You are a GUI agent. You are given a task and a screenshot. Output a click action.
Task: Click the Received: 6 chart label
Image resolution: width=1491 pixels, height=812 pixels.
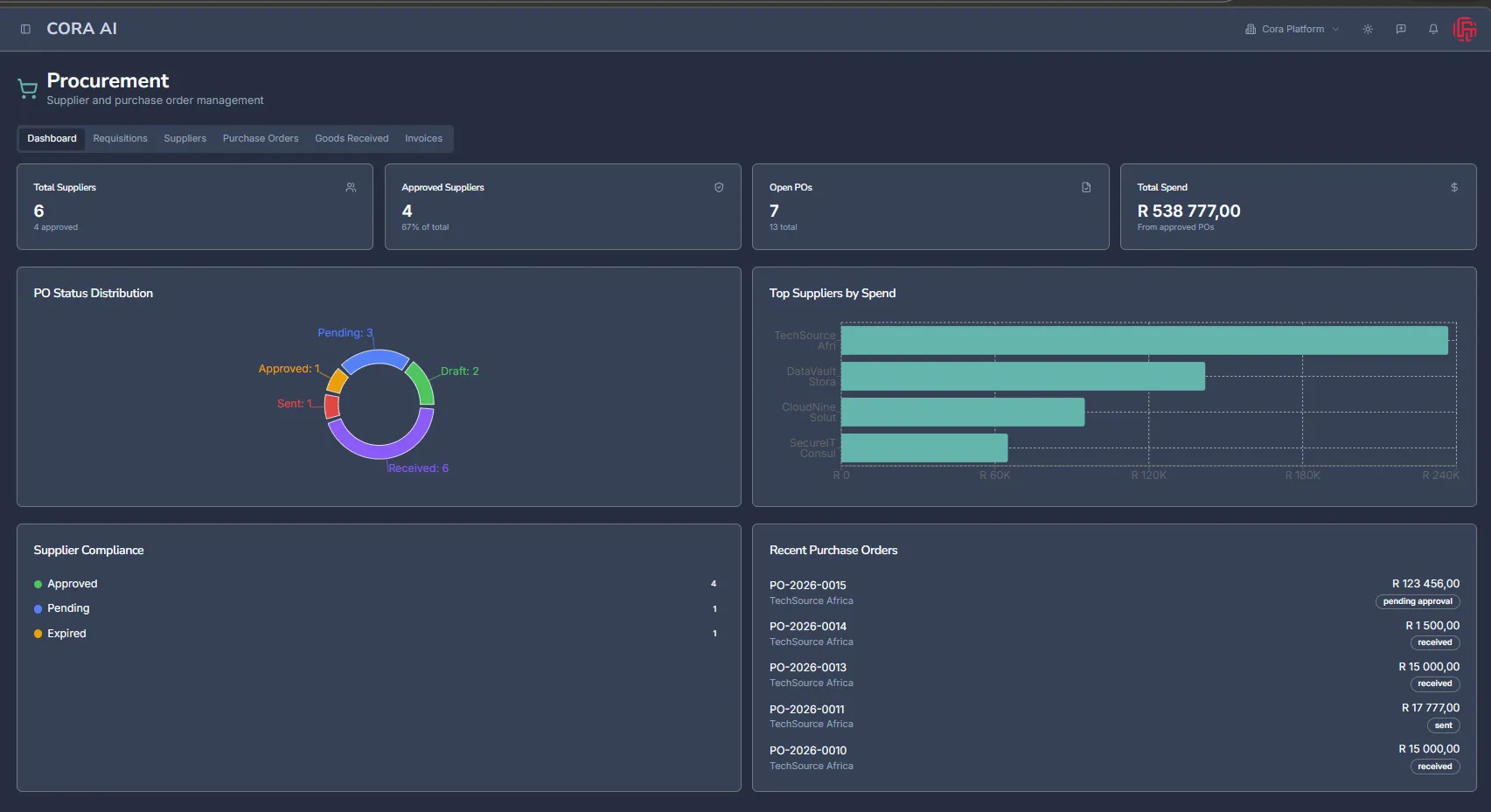coord(418,468)
